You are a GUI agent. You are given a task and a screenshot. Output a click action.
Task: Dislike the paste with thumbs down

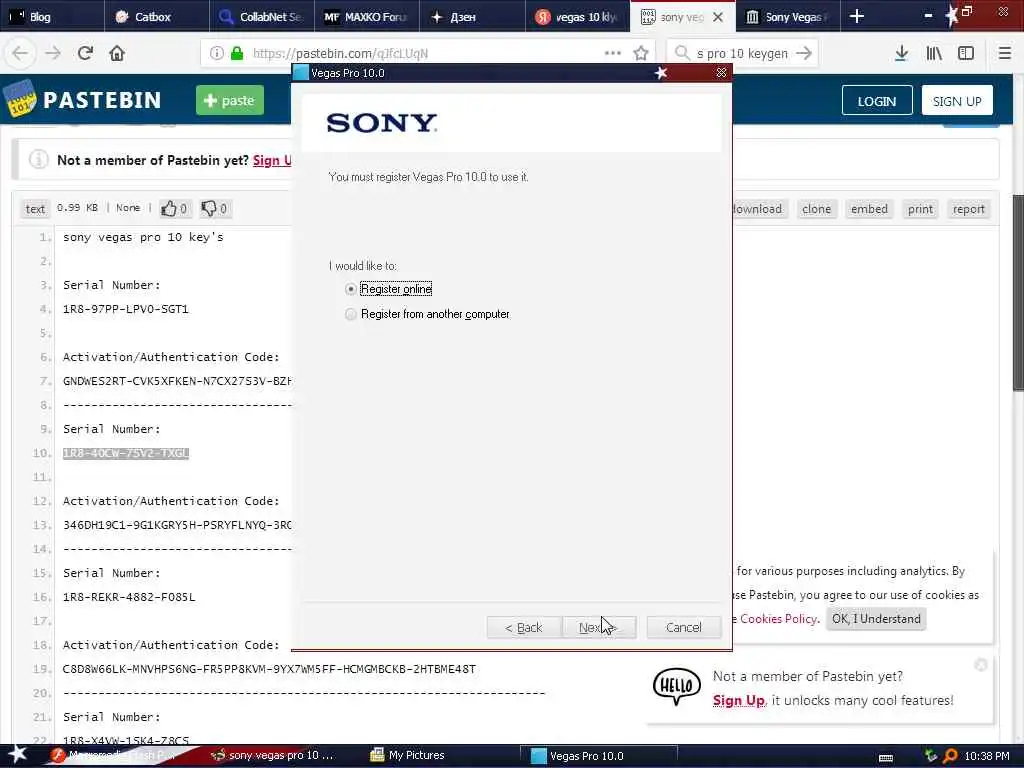coord(214,208)
